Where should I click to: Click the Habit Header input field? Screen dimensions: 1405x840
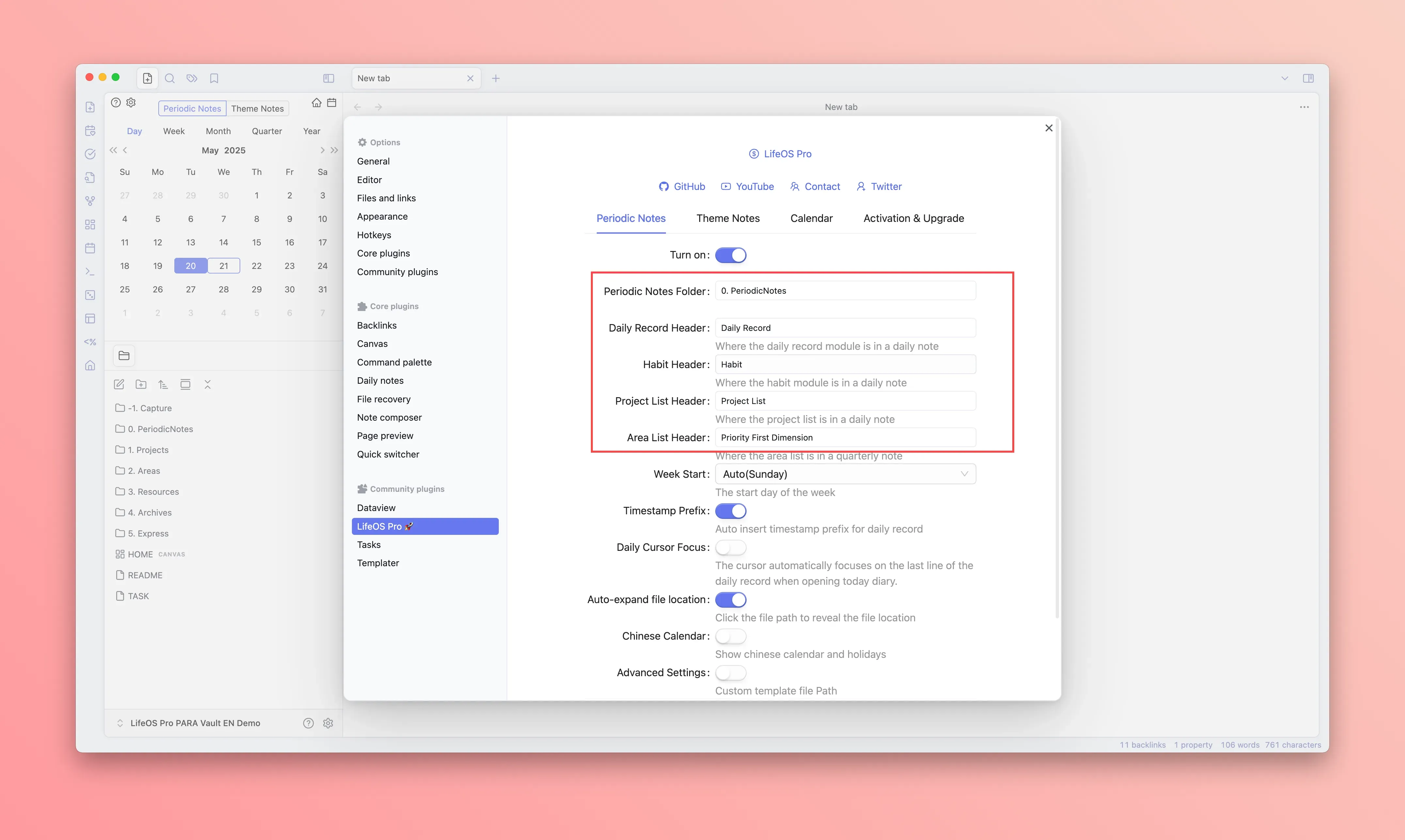point(845,365)
